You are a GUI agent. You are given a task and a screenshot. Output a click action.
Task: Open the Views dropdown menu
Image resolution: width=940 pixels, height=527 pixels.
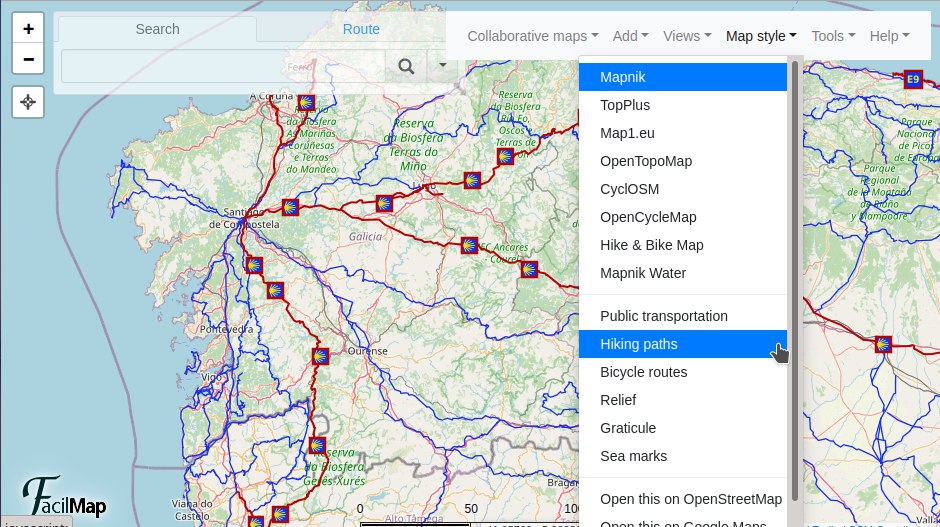(687, 36)
